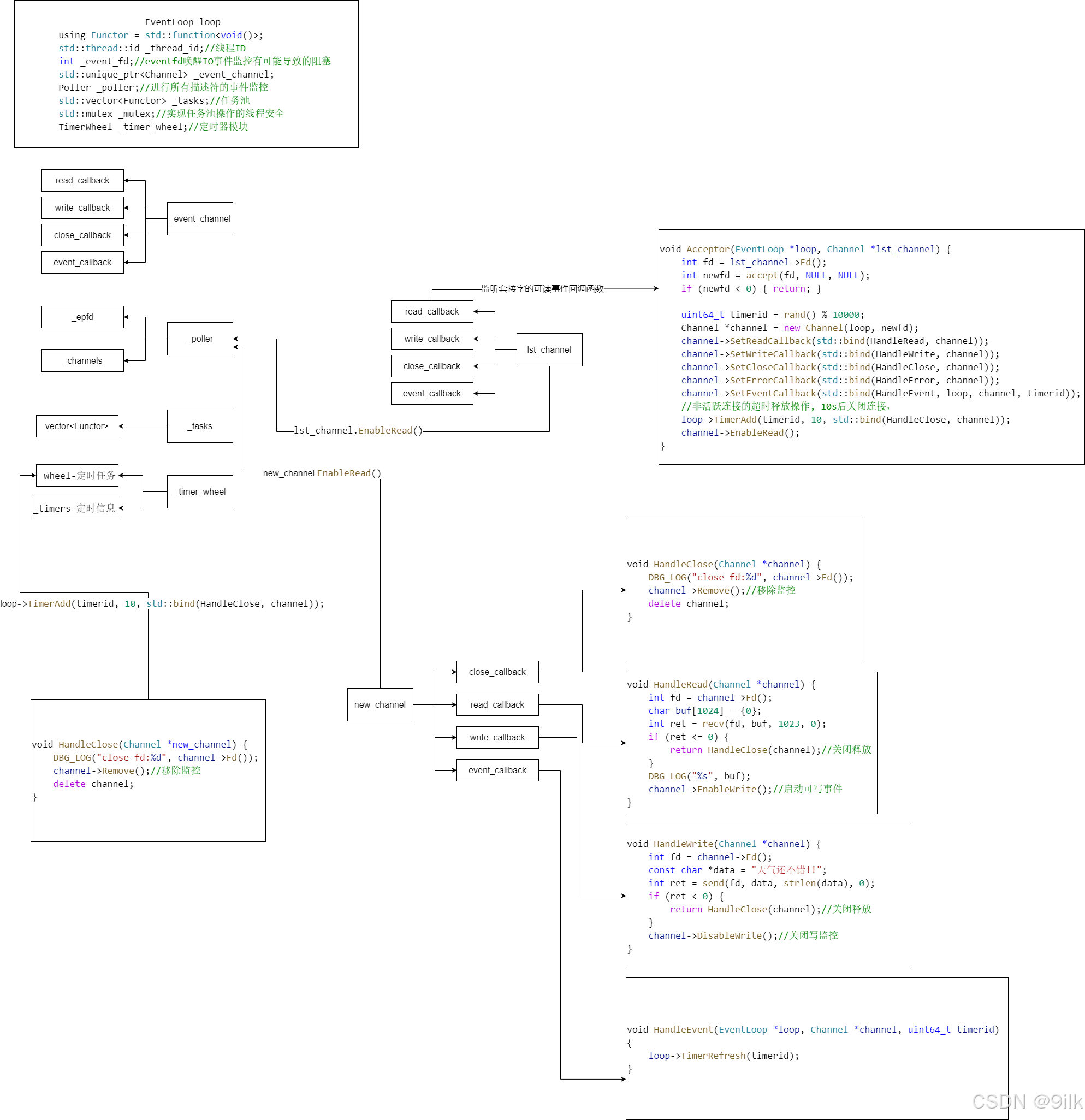Click the HandleEvent function code block
This screenshot has height=1120, width=1085.
click(816, 1048)
